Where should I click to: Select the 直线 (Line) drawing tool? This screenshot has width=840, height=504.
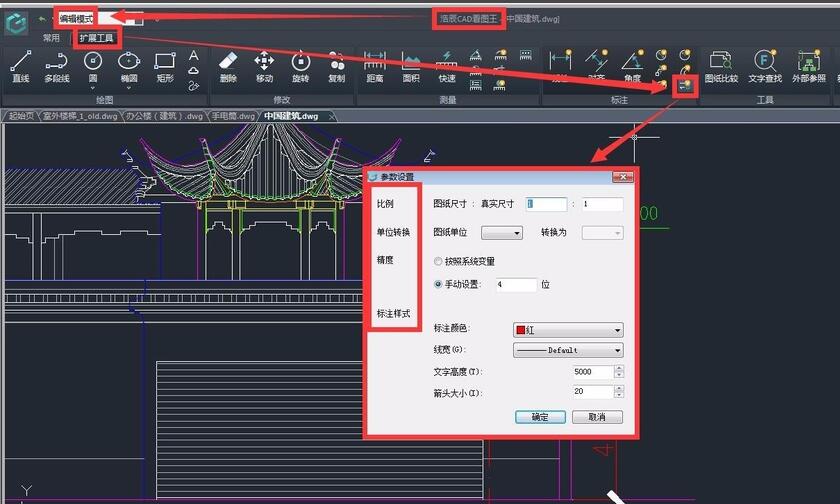[20, 66]
